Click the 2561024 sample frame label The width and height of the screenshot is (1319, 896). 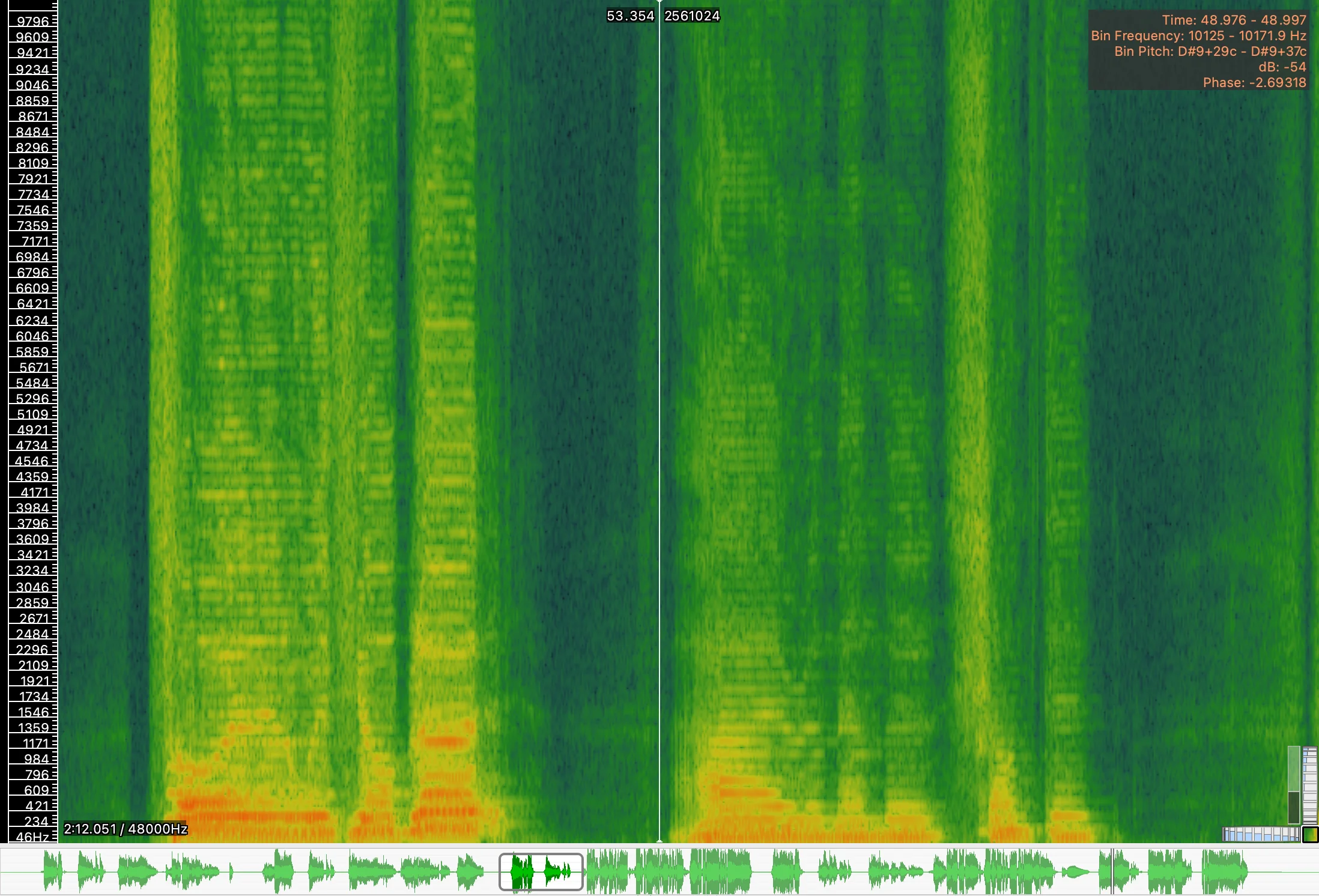[x=692, y=16]
